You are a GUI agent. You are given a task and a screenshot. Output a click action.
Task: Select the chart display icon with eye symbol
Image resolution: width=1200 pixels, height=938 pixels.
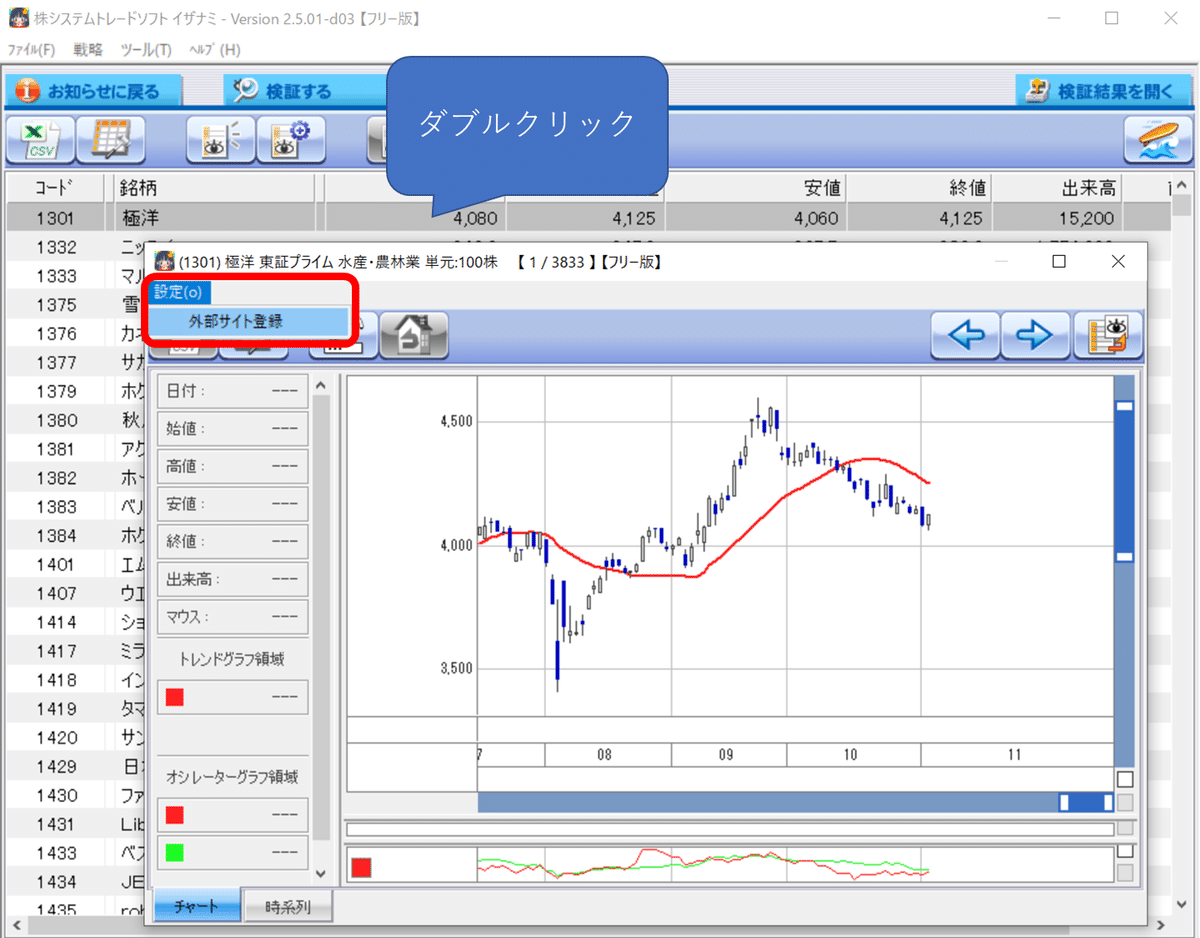(x=220, y=140)
